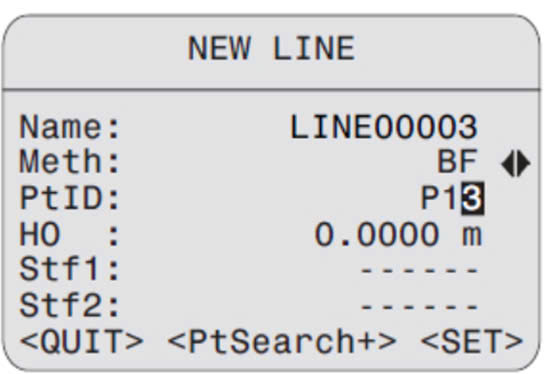Open the Meth value BF selector

(x=457, y=161)
